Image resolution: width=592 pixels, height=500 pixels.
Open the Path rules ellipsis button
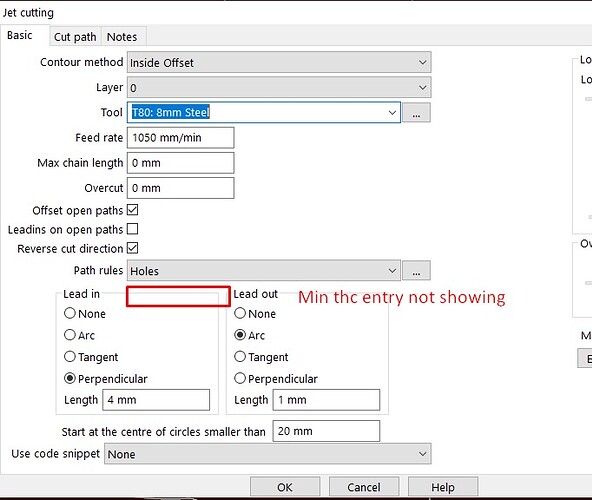(416, 270)
